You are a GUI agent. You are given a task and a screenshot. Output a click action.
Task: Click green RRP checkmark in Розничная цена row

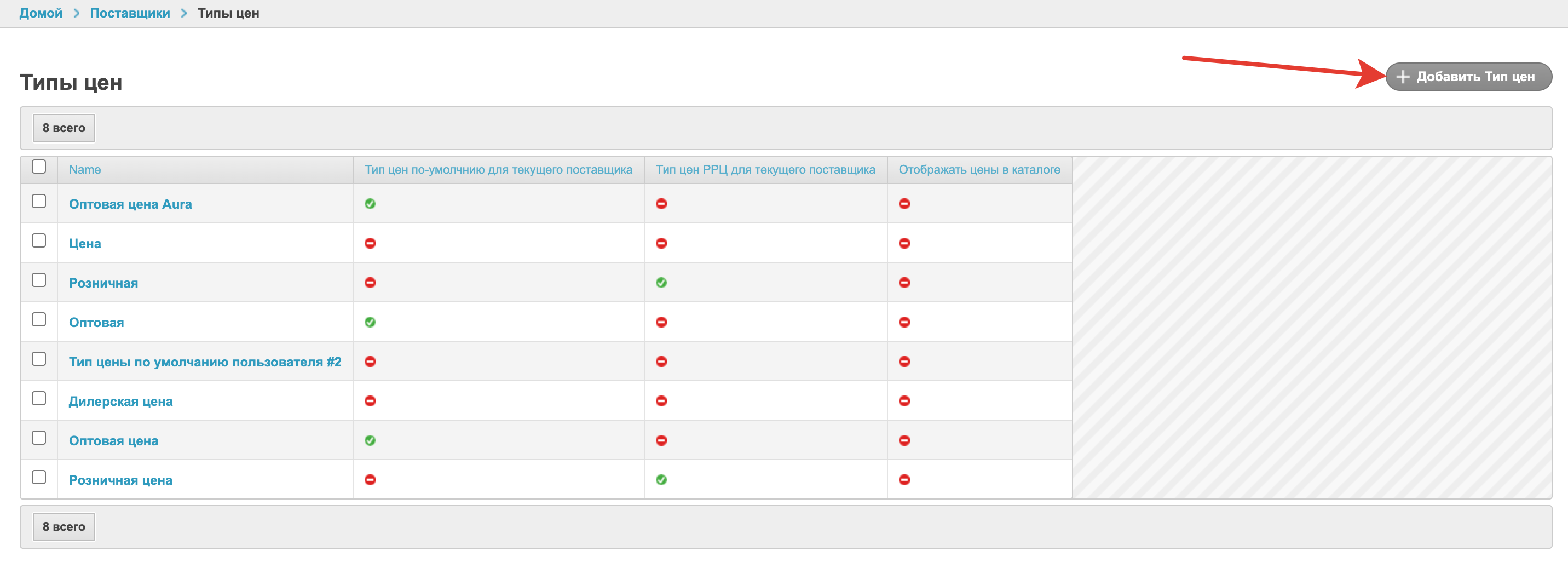(x=661, y=480)
